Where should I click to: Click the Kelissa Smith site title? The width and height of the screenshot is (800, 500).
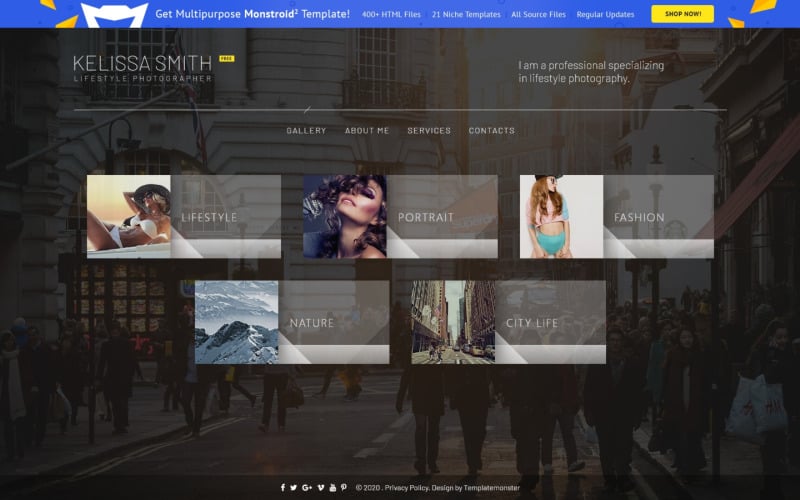click(x=143, y=64)
